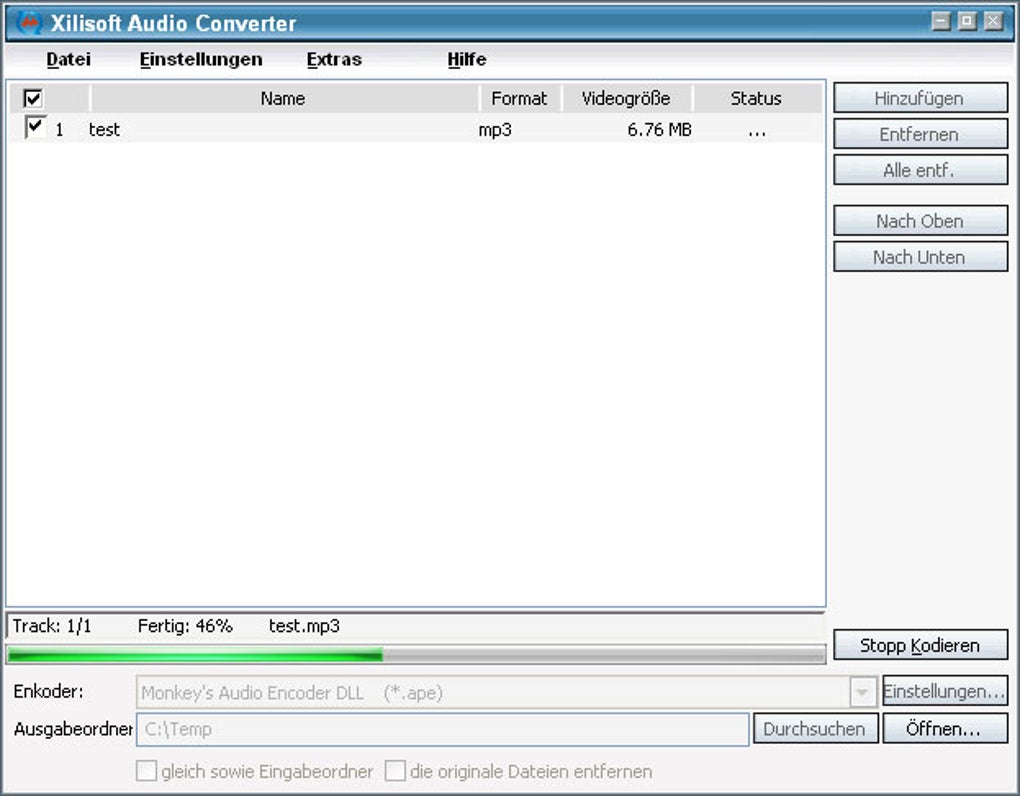Open the Extras menu
Viewport: 1020px width, 796px height.
coord(334,59)
